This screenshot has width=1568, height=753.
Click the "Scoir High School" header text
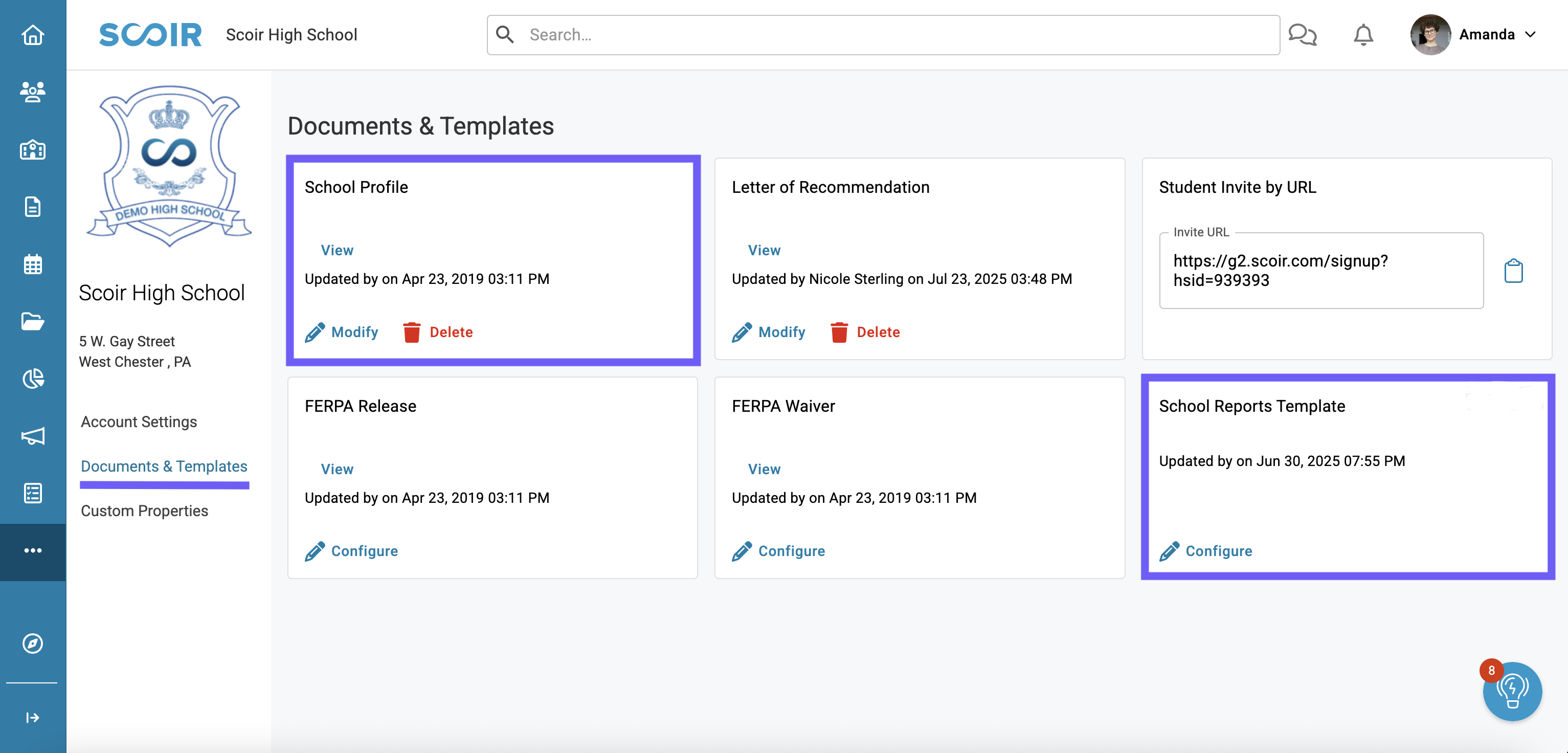point(292,35)
